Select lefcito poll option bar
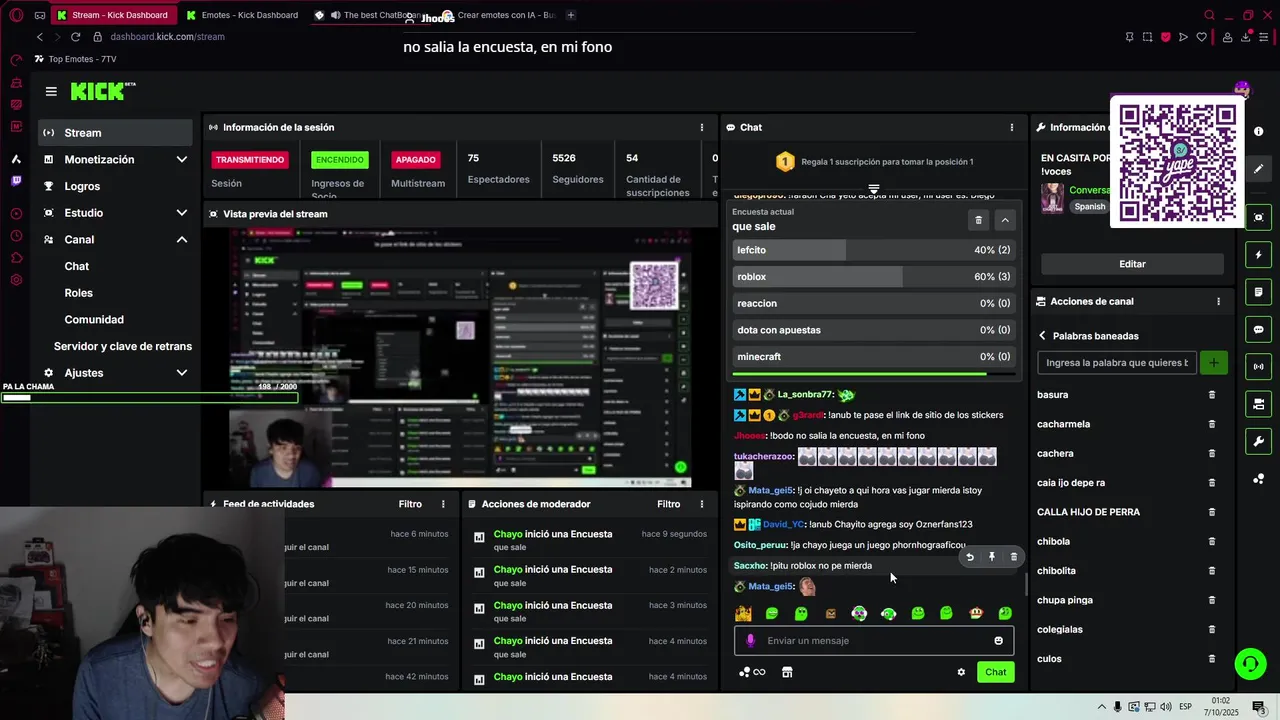Image resolution: width=1280 pixels, height=720 pixels. [873, 250]
